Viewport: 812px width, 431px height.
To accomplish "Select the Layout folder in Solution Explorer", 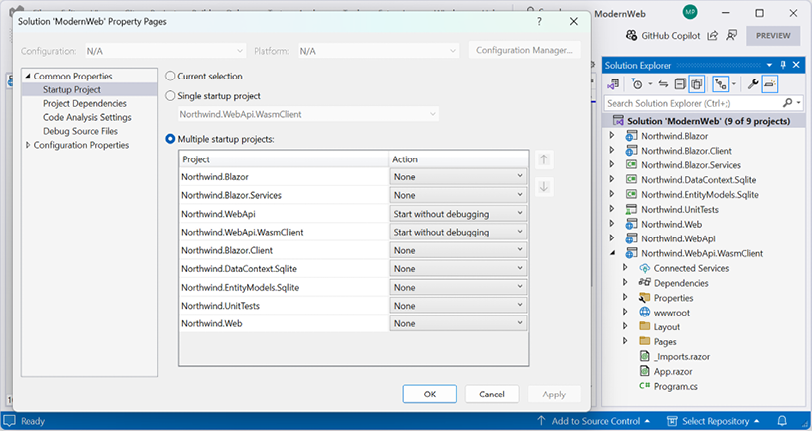I will tap(666, 327).
